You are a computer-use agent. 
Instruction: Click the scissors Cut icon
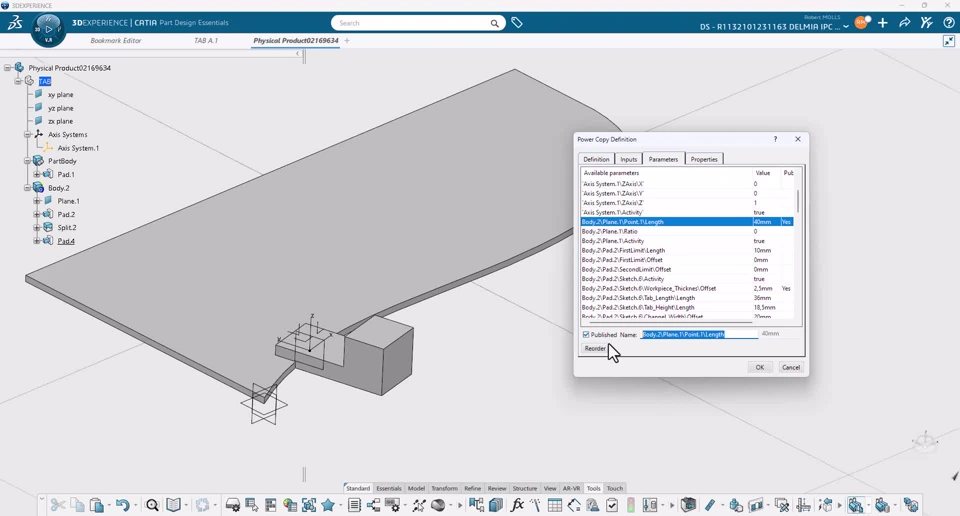(x=58, y=505)
